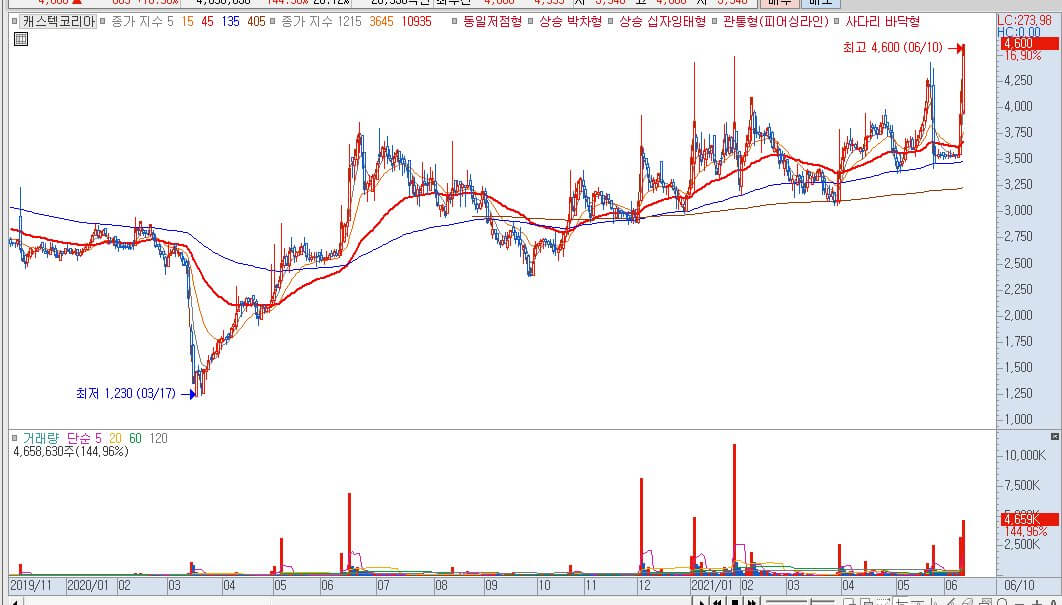Toggle the 상승 박차형 pattern marker square
The height and width of the screenshot is (605, 1062).
tap(531, 22)
